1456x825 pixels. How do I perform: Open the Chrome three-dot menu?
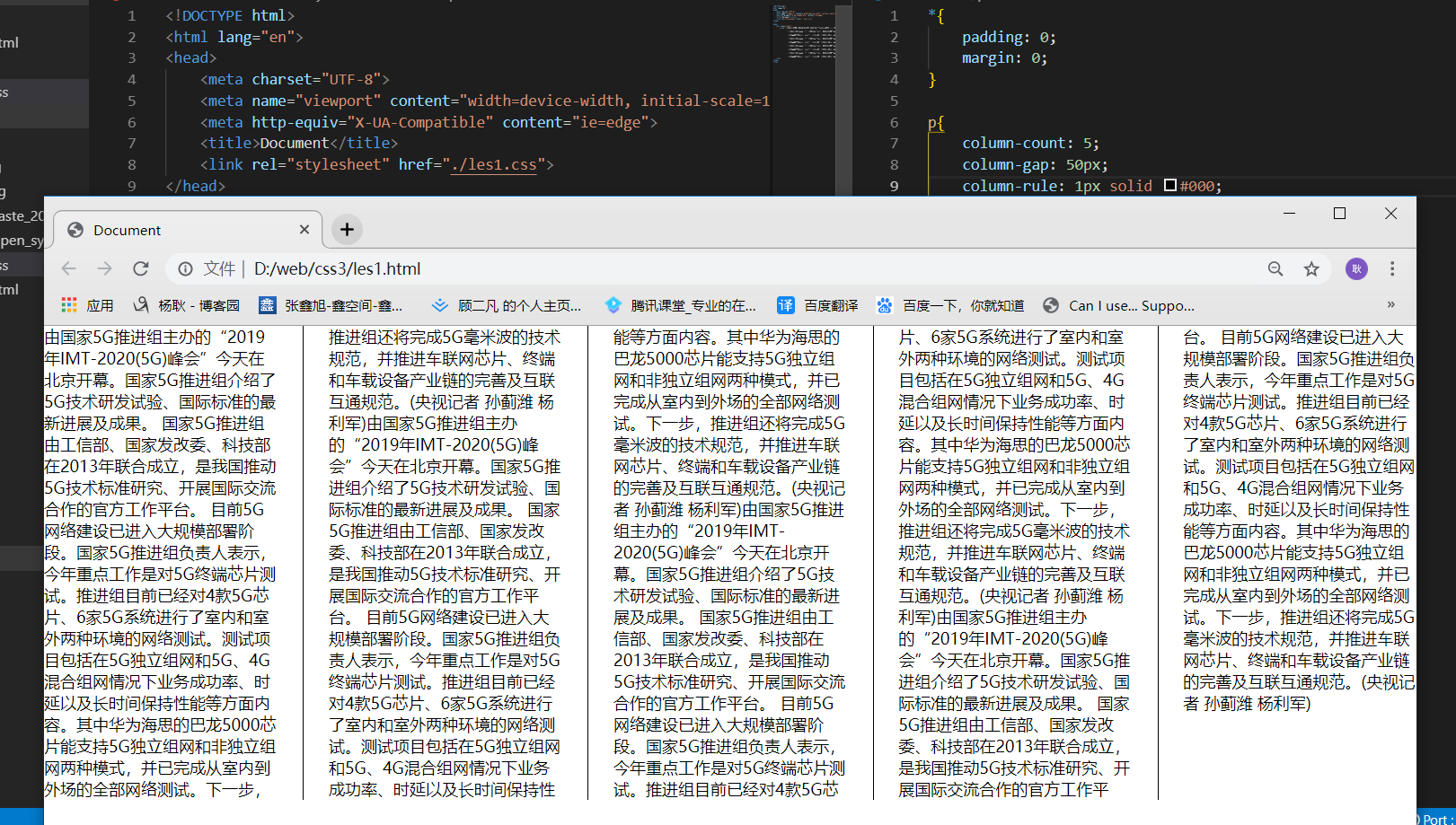point(1392,268)
